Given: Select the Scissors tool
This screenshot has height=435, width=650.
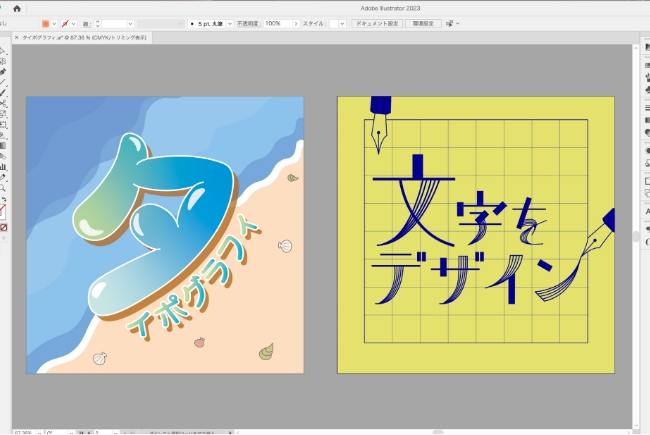Looking at the screenshot, I should tap(3, 104).
